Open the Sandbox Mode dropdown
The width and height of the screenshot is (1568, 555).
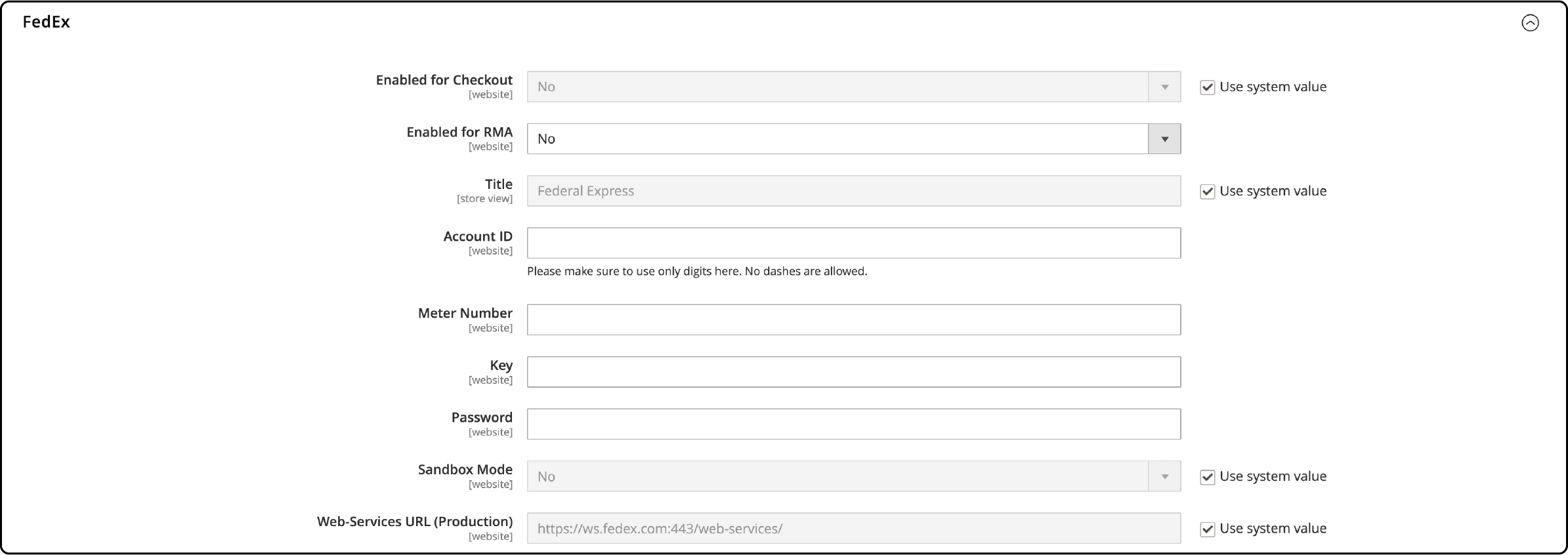tap(854, 476)
